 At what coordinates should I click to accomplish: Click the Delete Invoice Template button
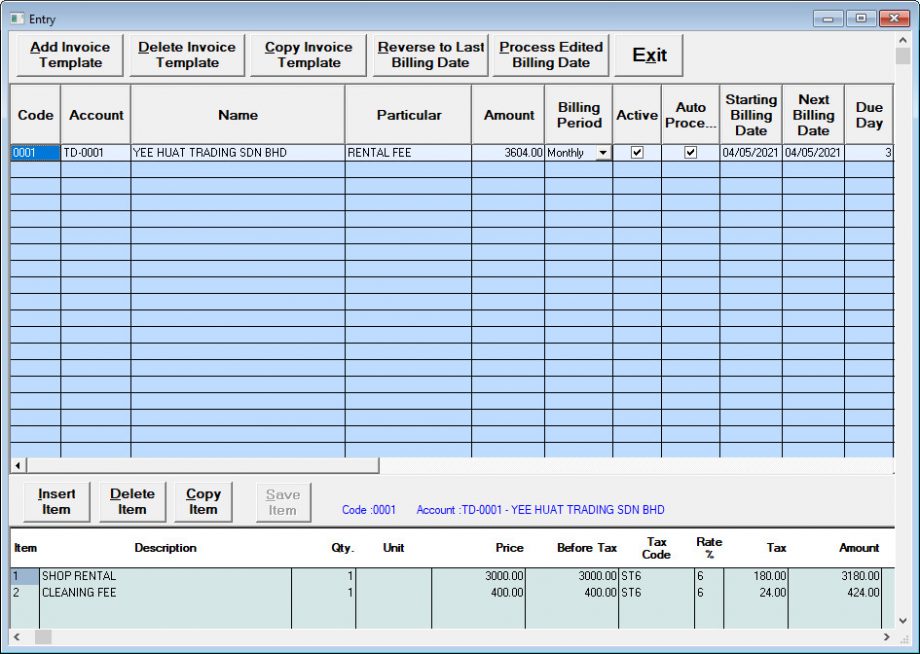tap(186, 55)
